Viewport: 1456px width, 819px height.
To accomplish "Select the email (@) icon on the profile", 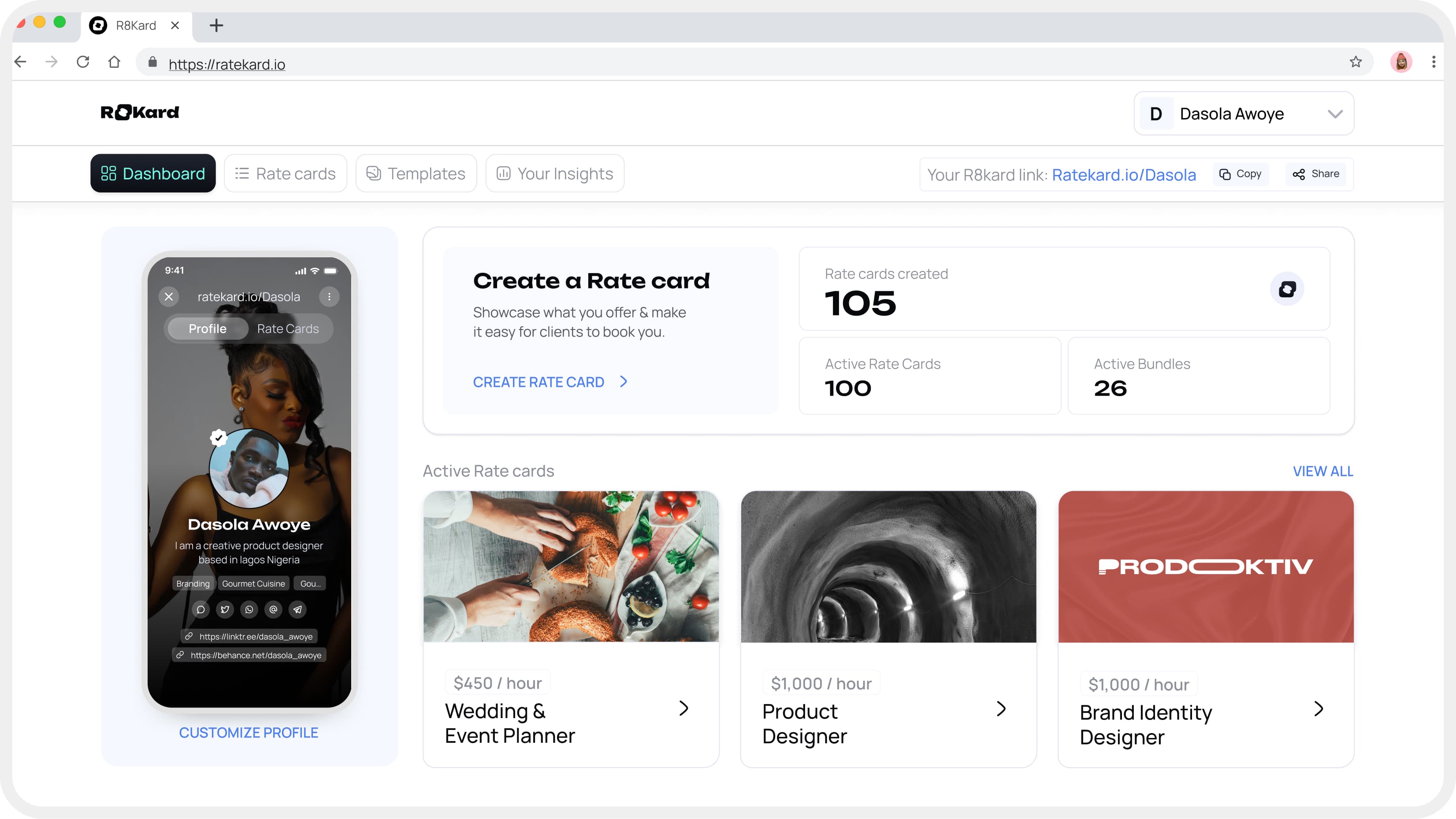I will pos(274,609).
